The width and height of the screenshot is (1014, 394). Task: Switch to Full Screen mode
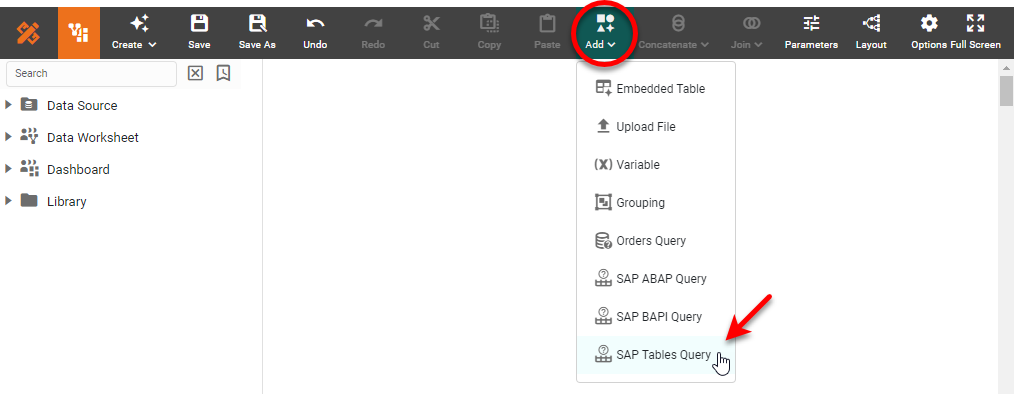975,33
